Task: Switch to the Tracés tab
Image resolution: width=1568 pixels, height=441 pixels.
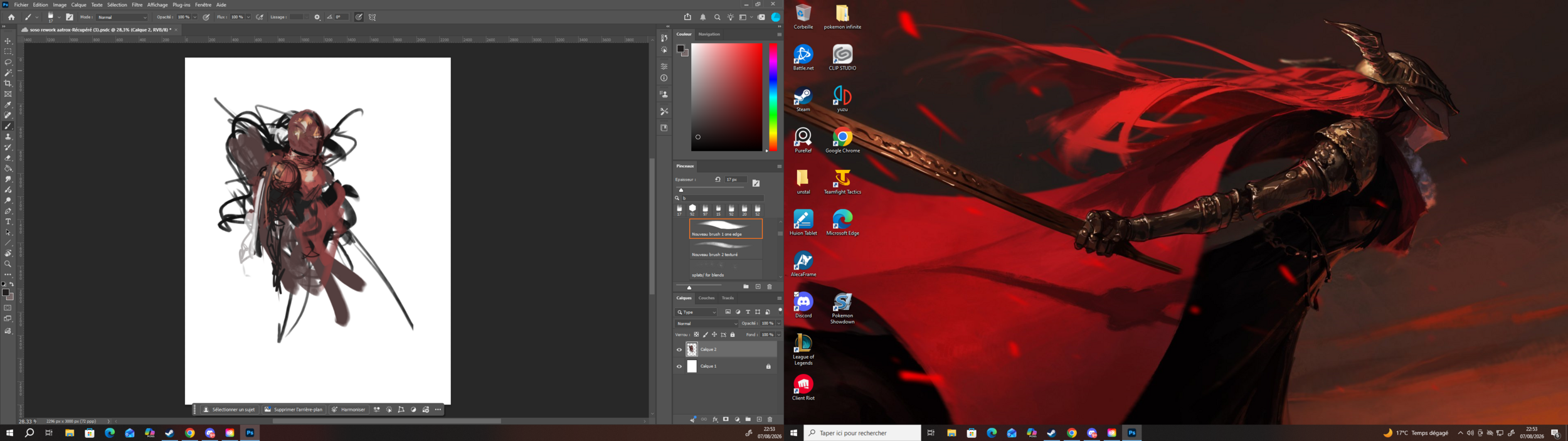Action: pos(728,298)
